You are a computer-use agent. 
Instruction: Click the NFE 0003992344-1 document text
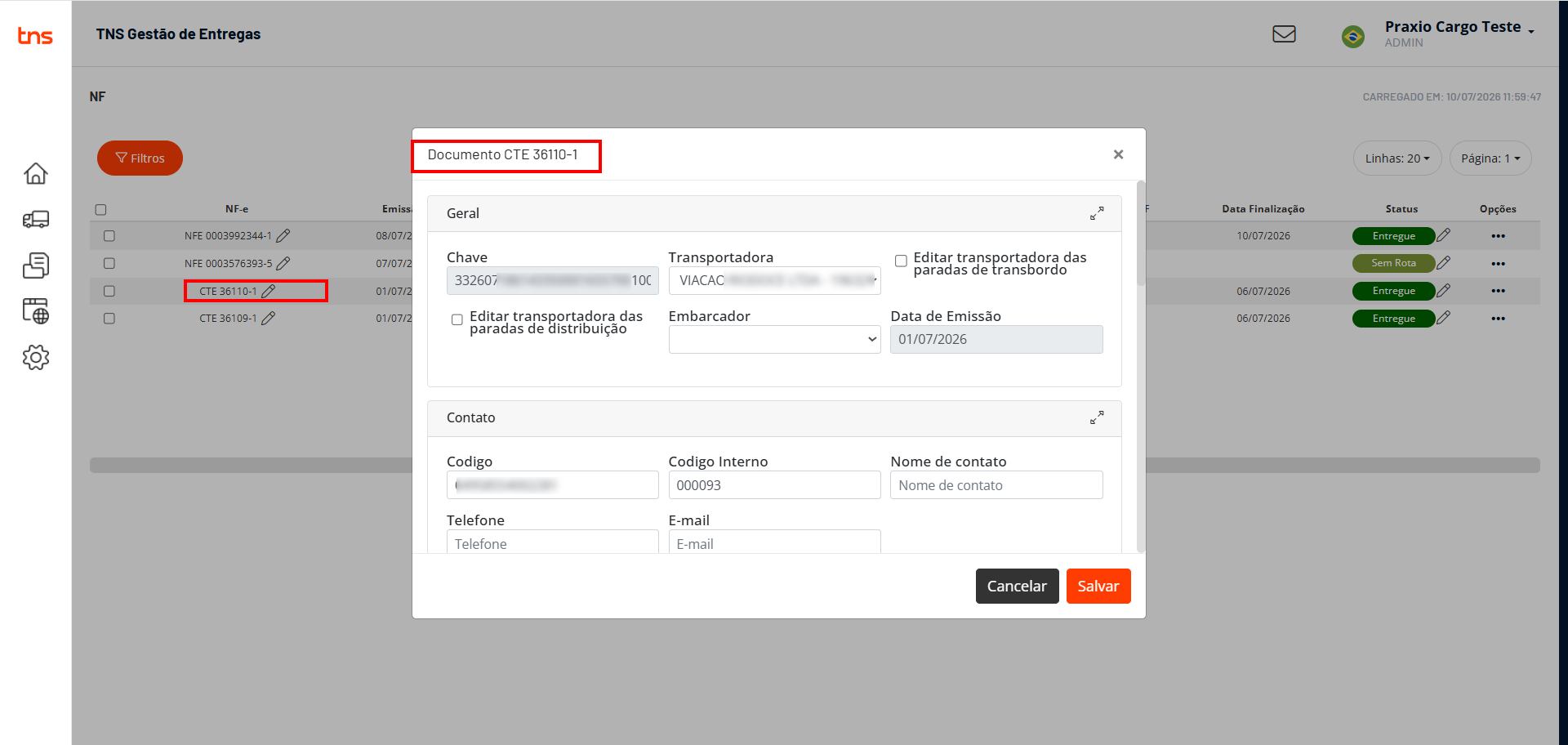click(x=228, y=236)
